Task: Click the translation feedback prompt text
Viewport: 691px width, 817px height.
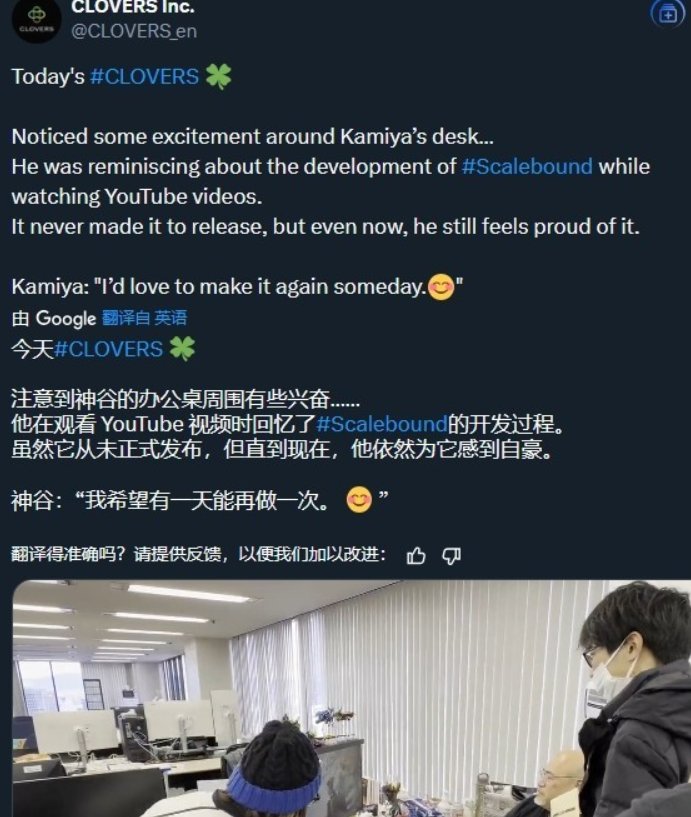Action: pyautogui.click(x=199, y=555)
